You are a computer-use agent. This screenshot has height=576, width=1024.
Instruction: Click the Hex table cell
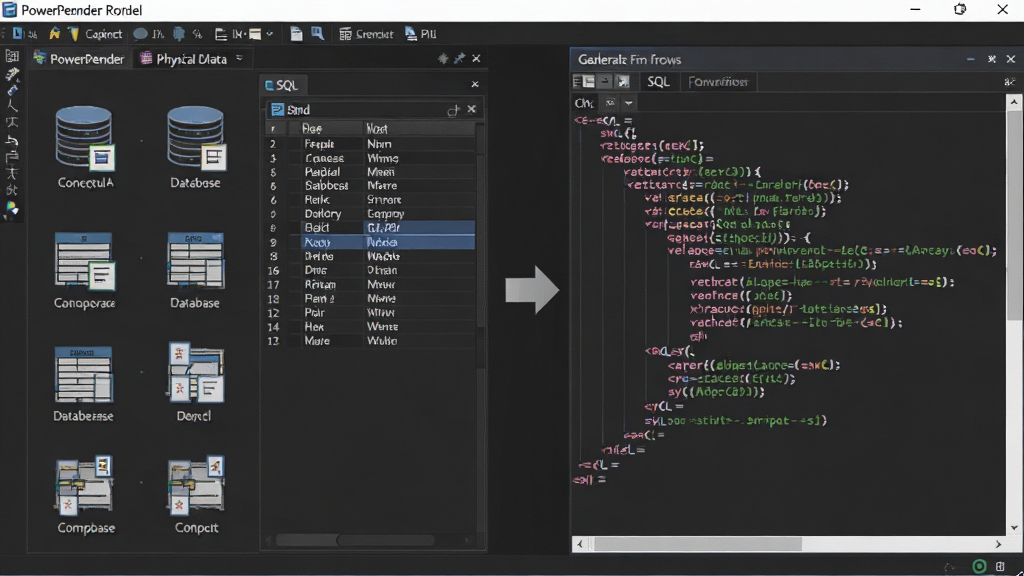[314, 327]
